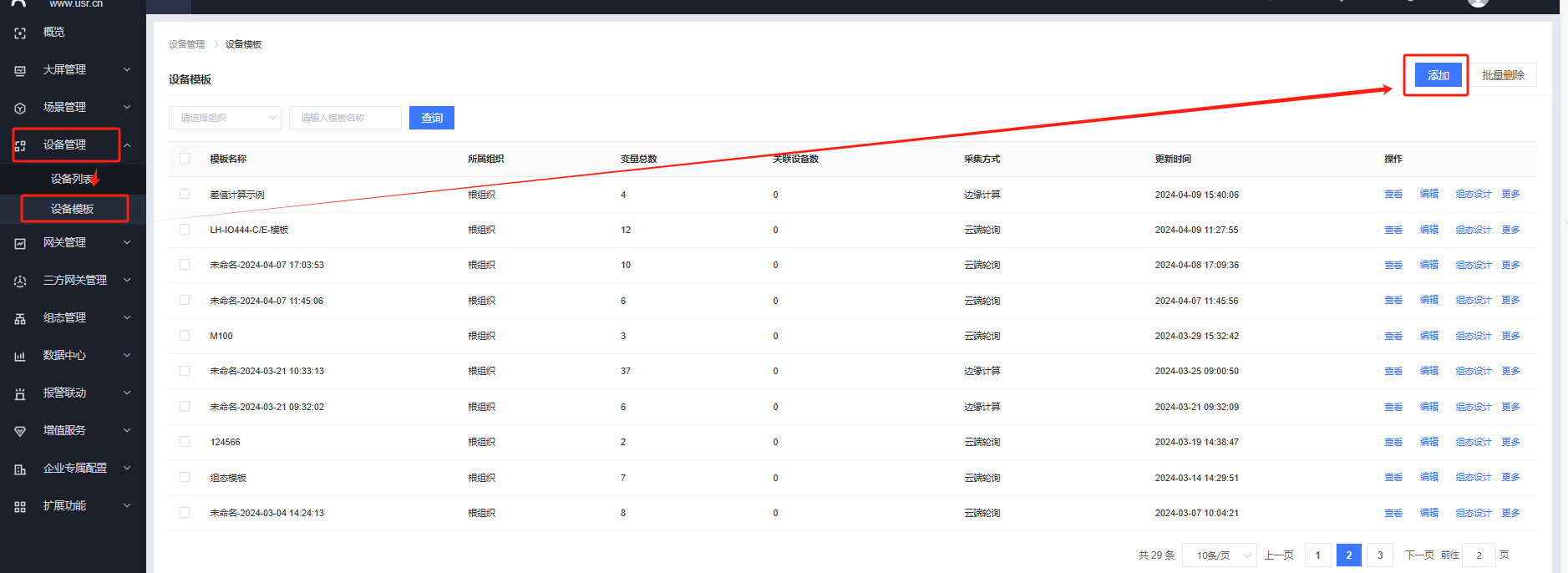The image size is (1568, 573).
Task: Check the box for 组态模板 row
Action: pyautogui.click(x=185, y=477)
